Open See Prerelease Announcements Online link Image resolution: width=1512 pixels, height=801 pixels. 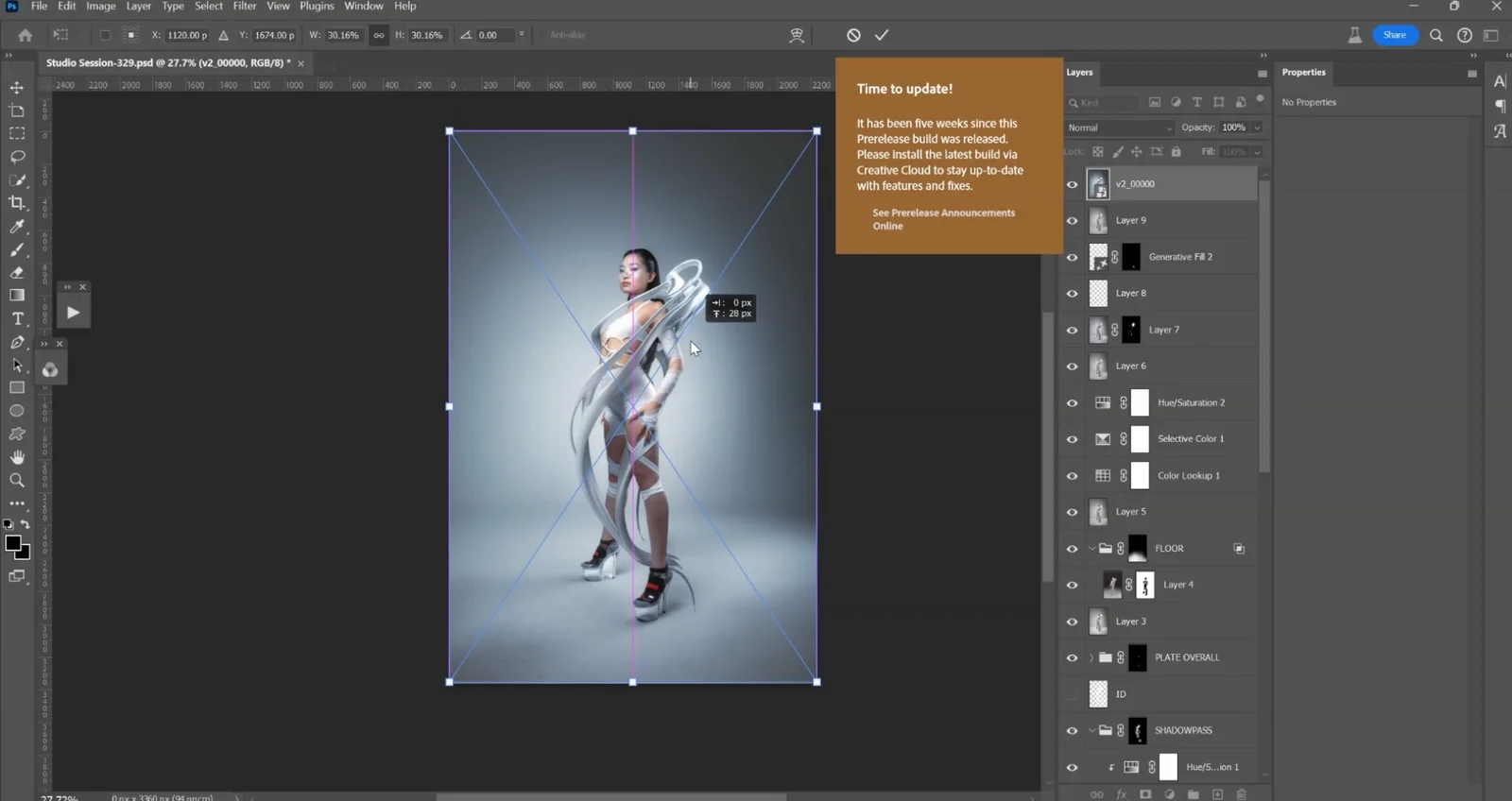943,219
